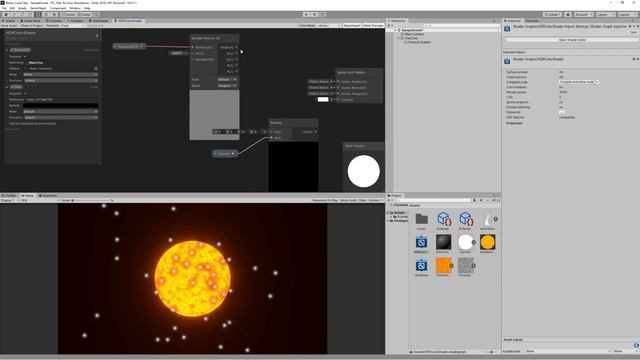Switch to the Animation tab
The height and width of the screenshot is (360, 640).
coord(49,196)
